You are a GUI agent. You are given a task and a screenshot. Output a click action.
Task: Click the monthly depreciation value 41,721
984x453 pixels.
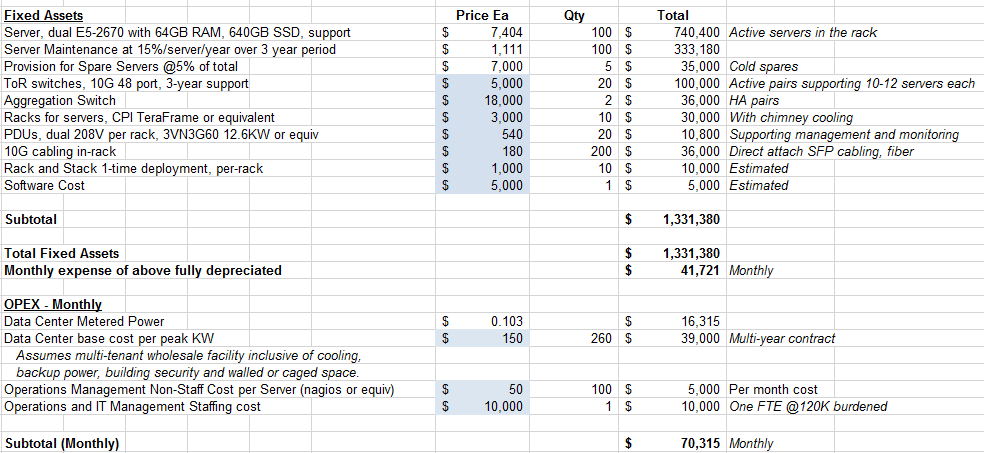coord(673,270)
